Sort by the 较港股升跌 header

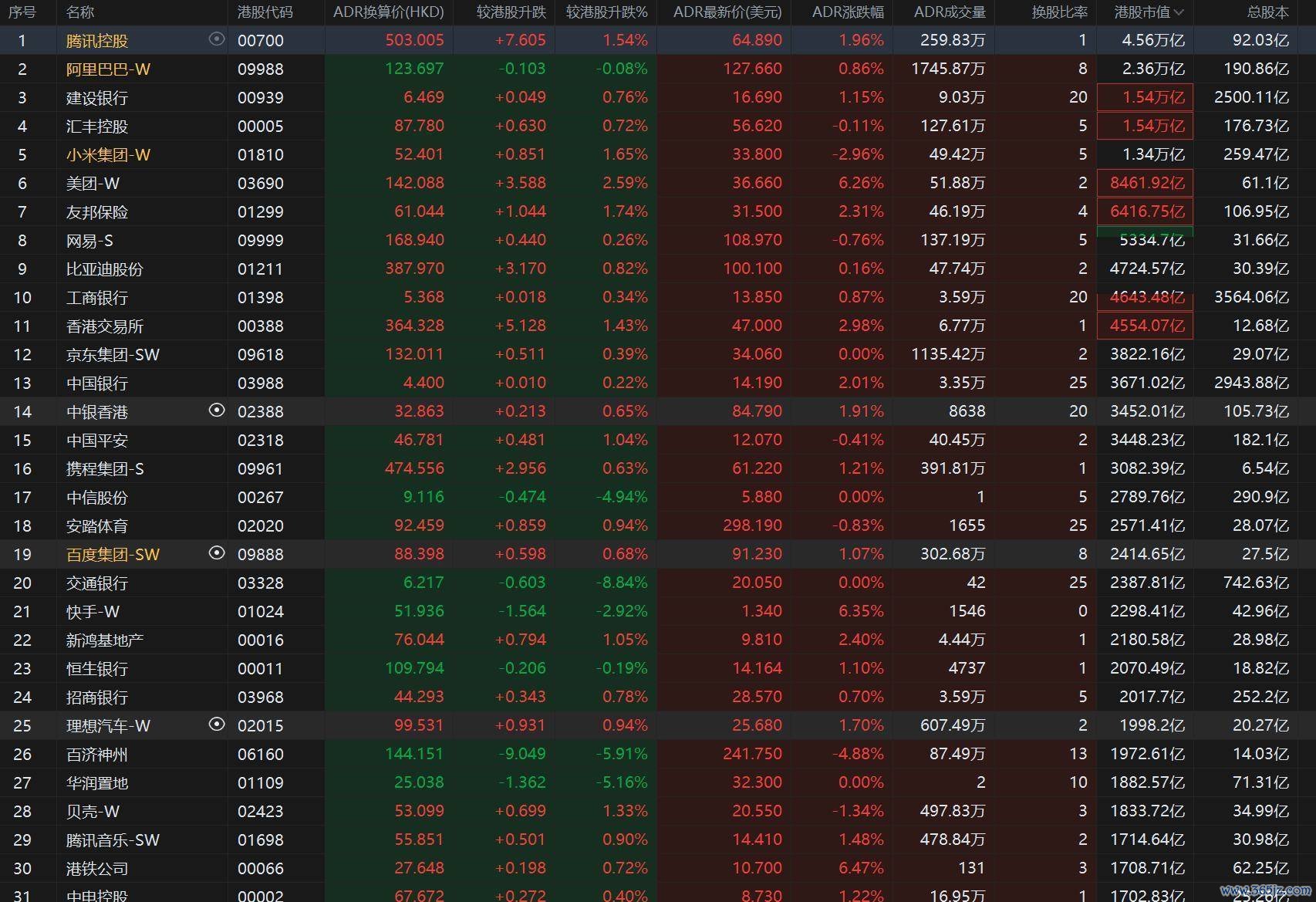coord(511,12)
